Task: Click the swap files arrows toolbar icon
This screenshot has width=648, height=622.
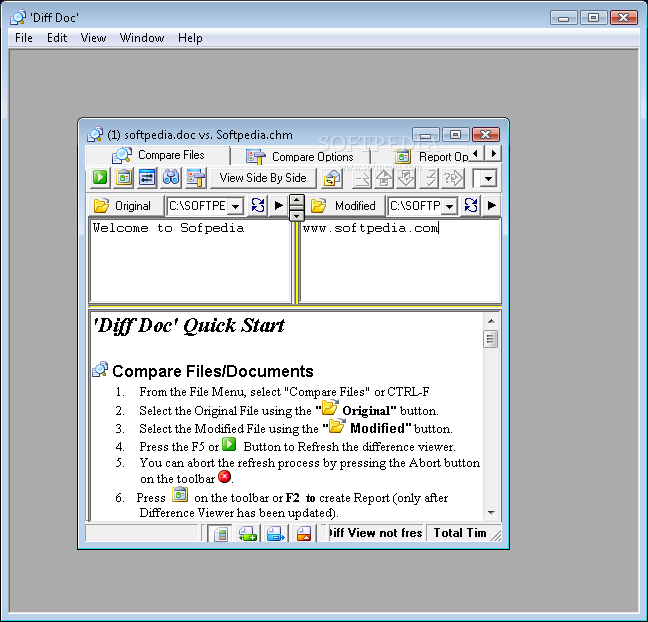Action: pyautogui.click(x=147, y=178)
